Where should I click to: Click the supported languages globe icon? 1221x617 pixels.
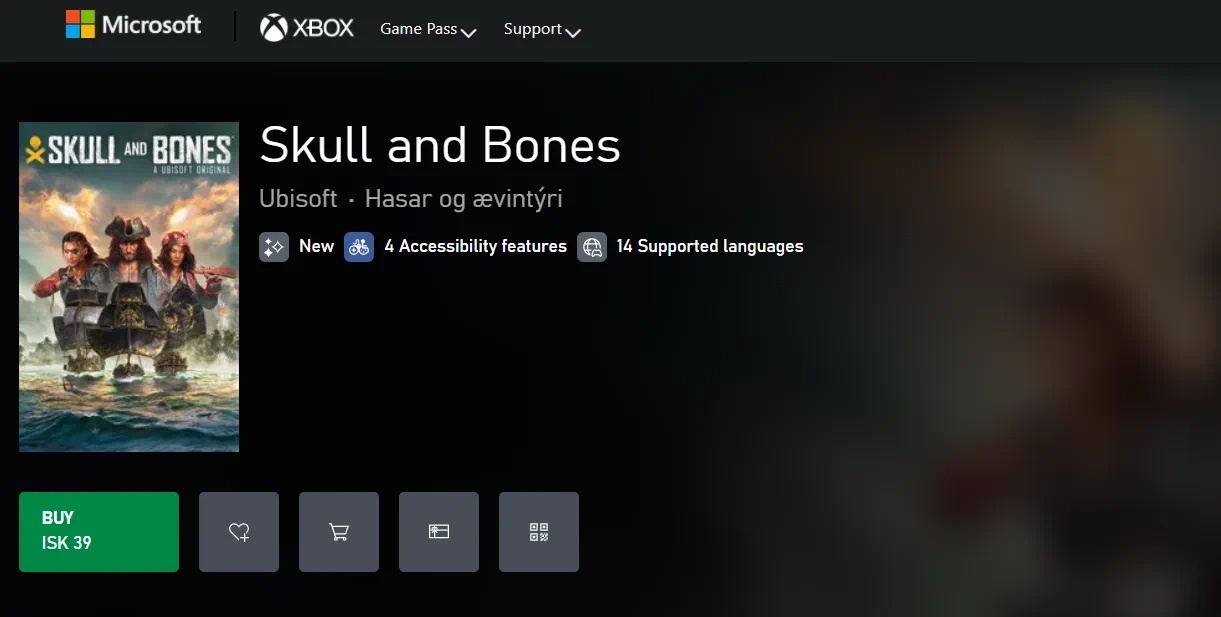coord(592,247)
